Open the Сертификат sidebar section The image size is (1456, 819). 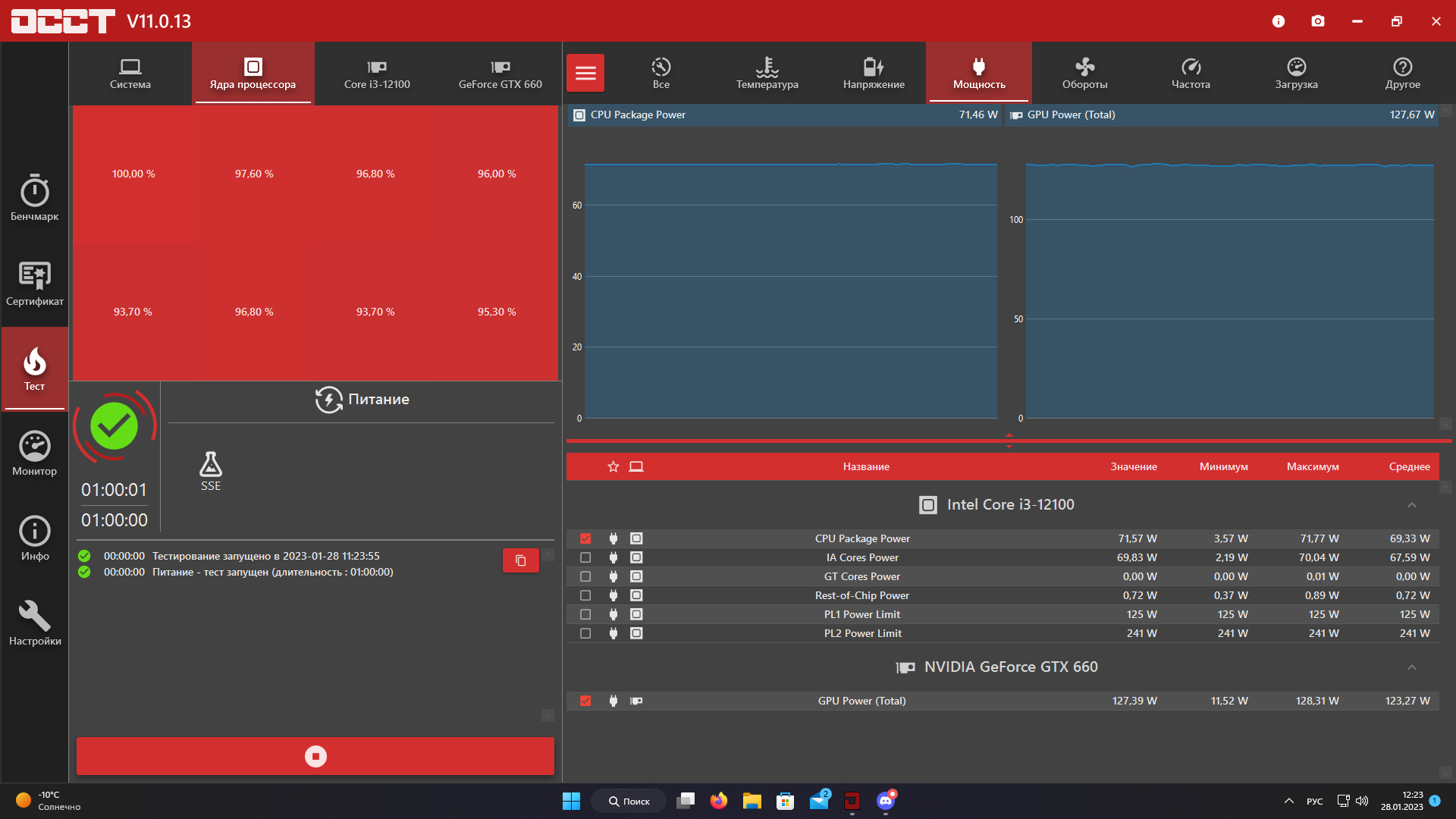point(35,283)
